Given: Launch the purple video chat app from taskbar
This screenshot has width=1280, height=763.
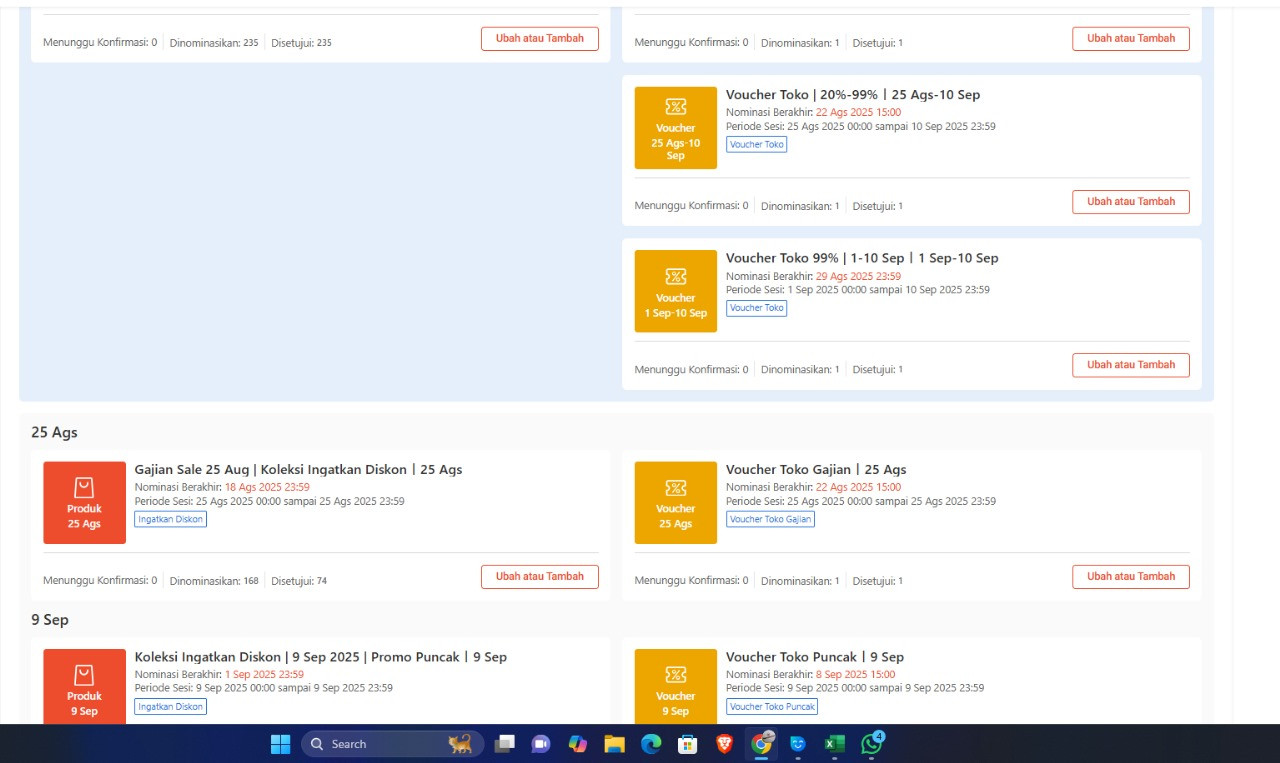Looking at the screenshot, I should tap(541, 744).
